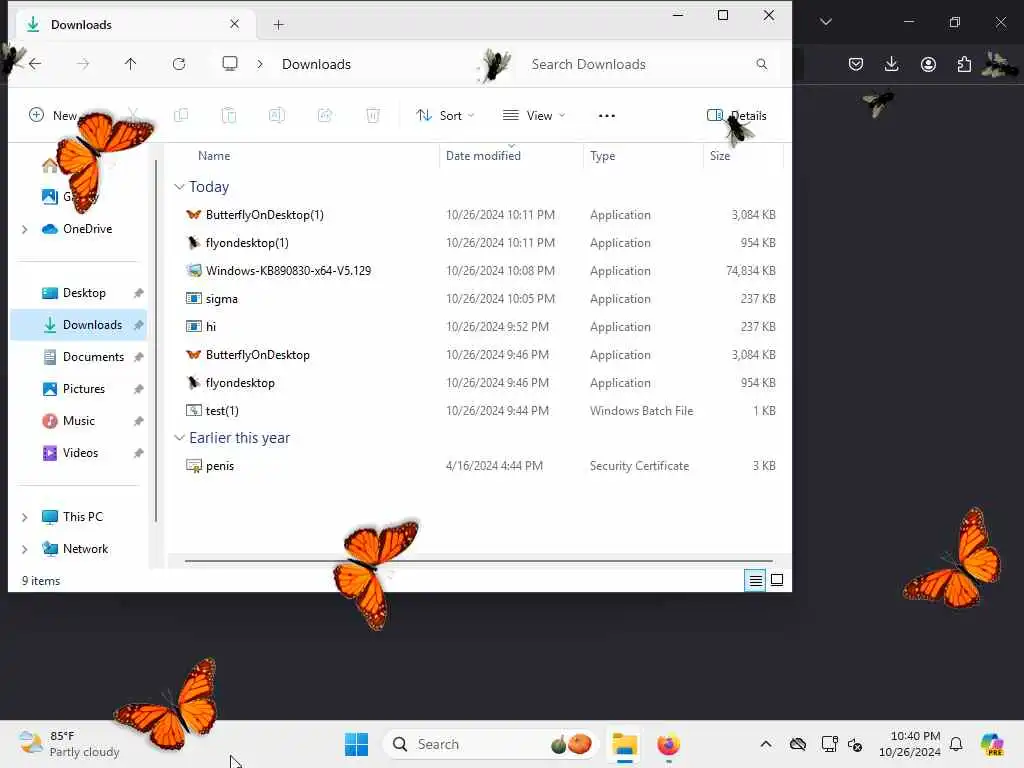The image size is (1024, 768).
Task: Toggle the Details pane
Action: pos(737,116)
